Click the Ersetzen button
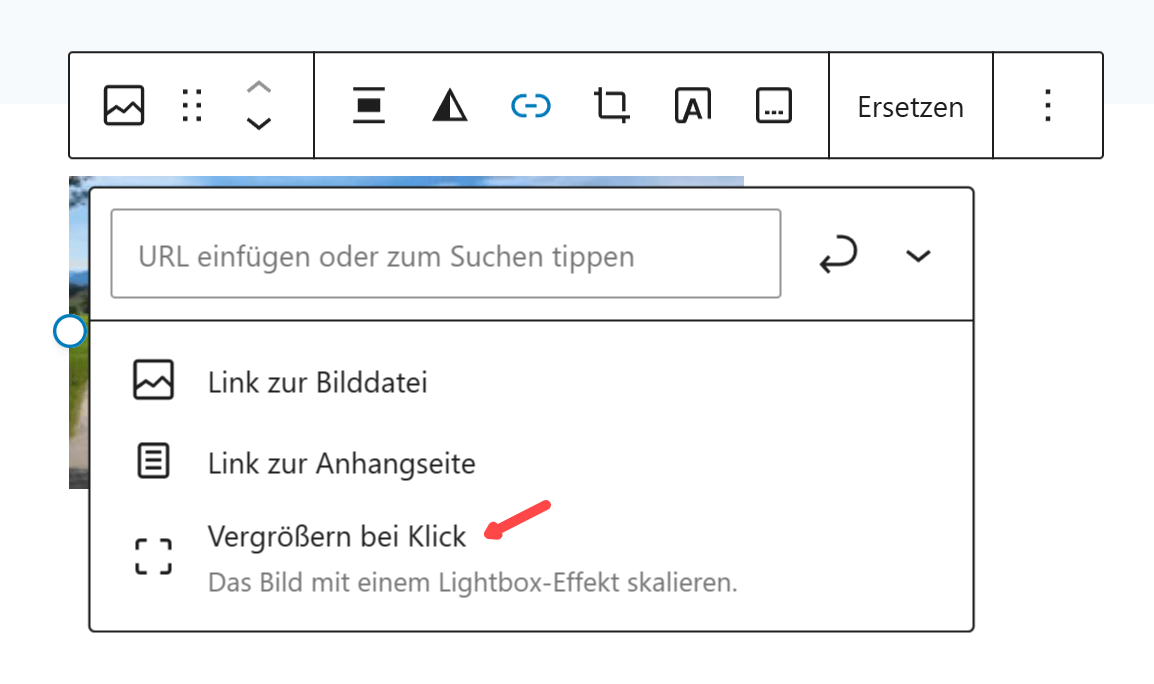Viewport: 1154px width, 684px height. pos(910,107)
